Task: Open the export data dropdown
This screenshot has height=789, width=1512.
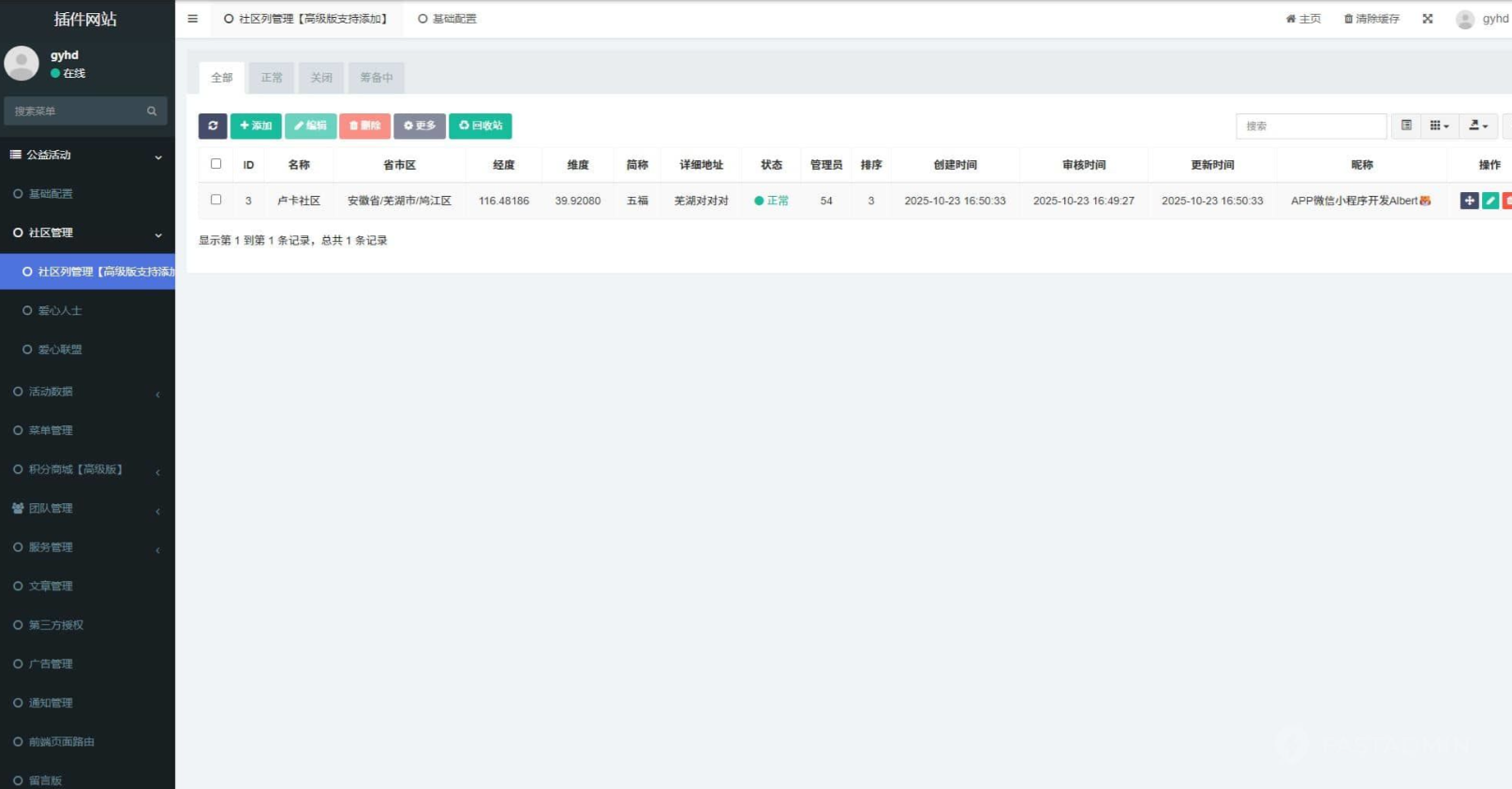Action: click(1478, 126)
